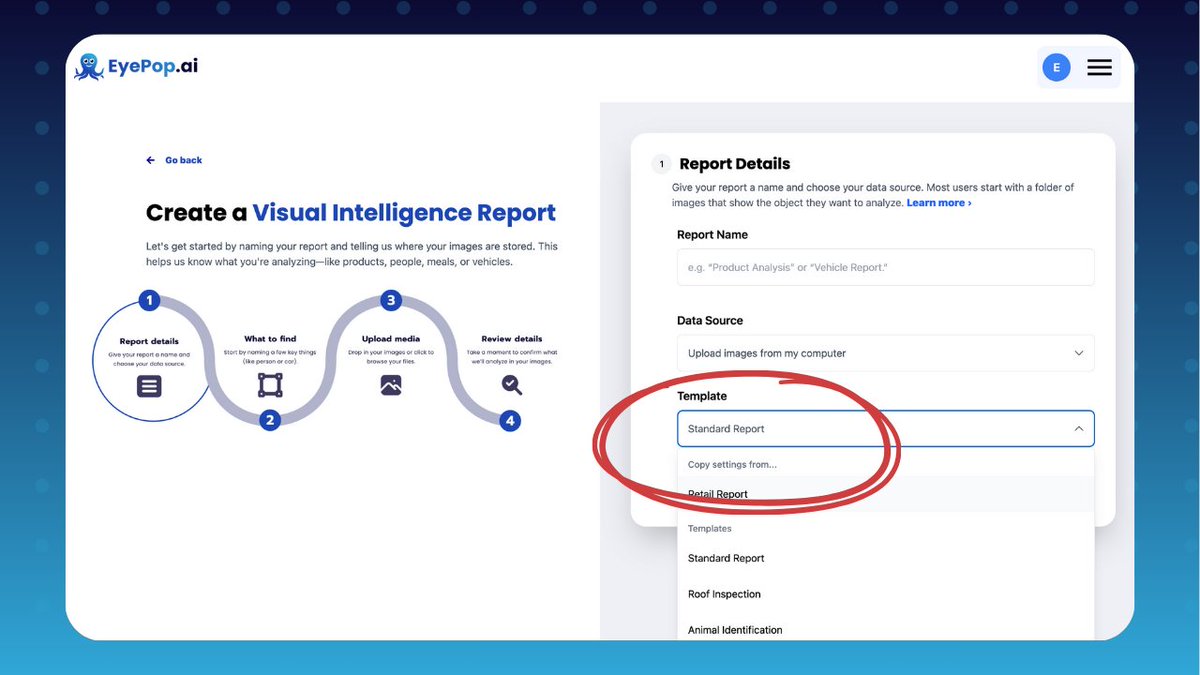Viewport: 1200px width, 675px height.
Task: Open the Data Source dropdown
Action: click(x=885, y=353)
